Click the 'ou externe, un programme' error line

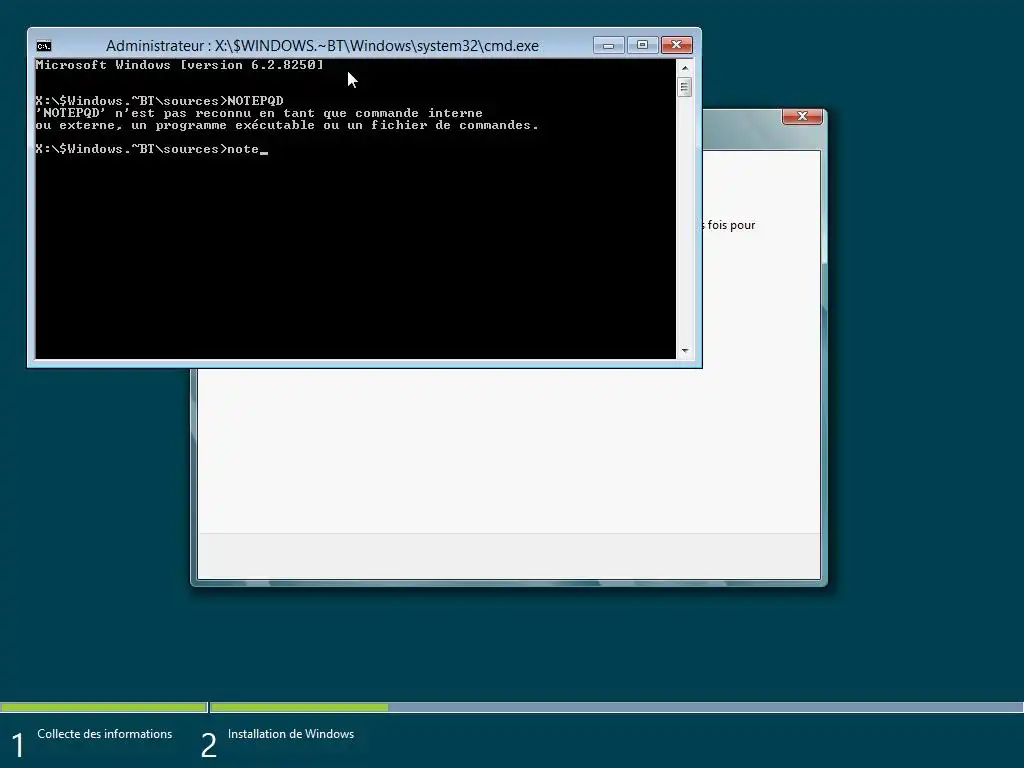click(287, 125)
